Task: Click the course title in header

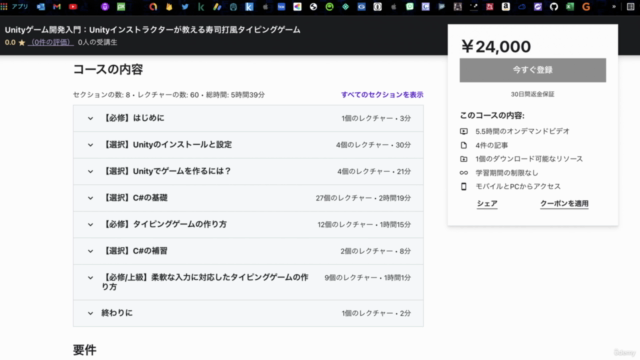Action: pyautogui.click(x=152, y=30)
